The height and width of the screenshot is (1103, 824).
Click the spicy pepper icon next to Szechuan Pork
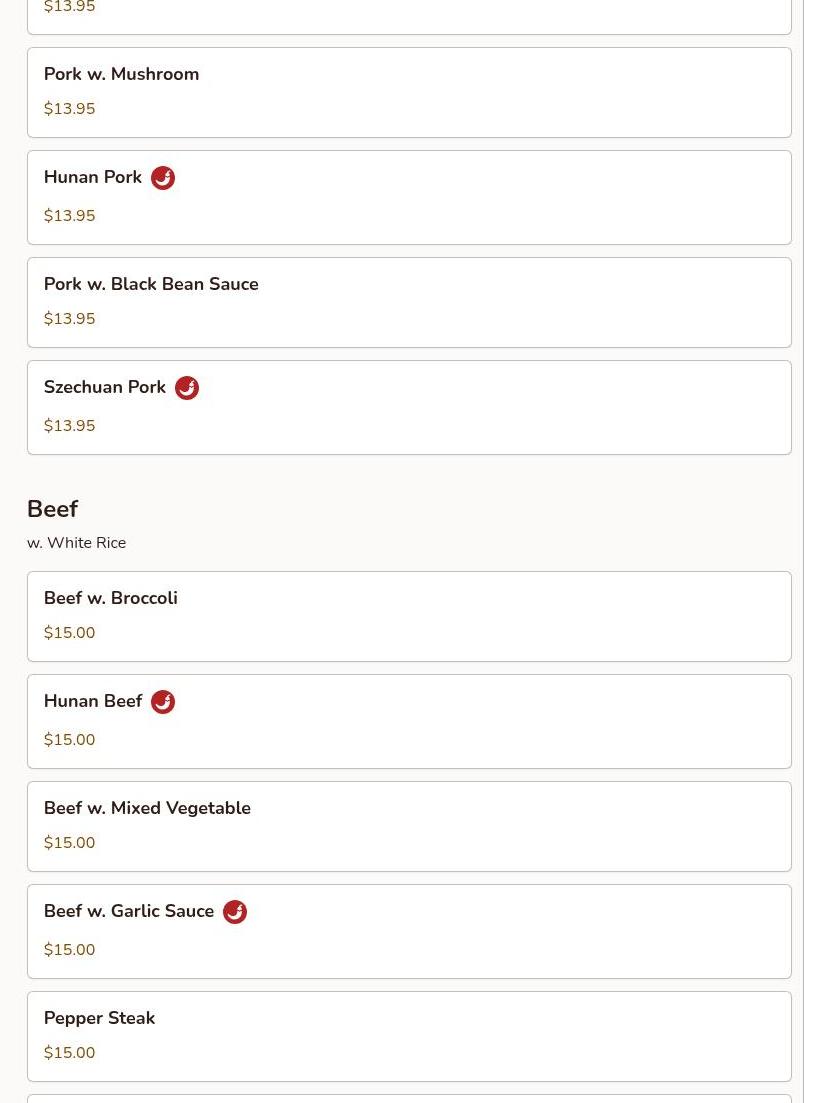point(187,388)
